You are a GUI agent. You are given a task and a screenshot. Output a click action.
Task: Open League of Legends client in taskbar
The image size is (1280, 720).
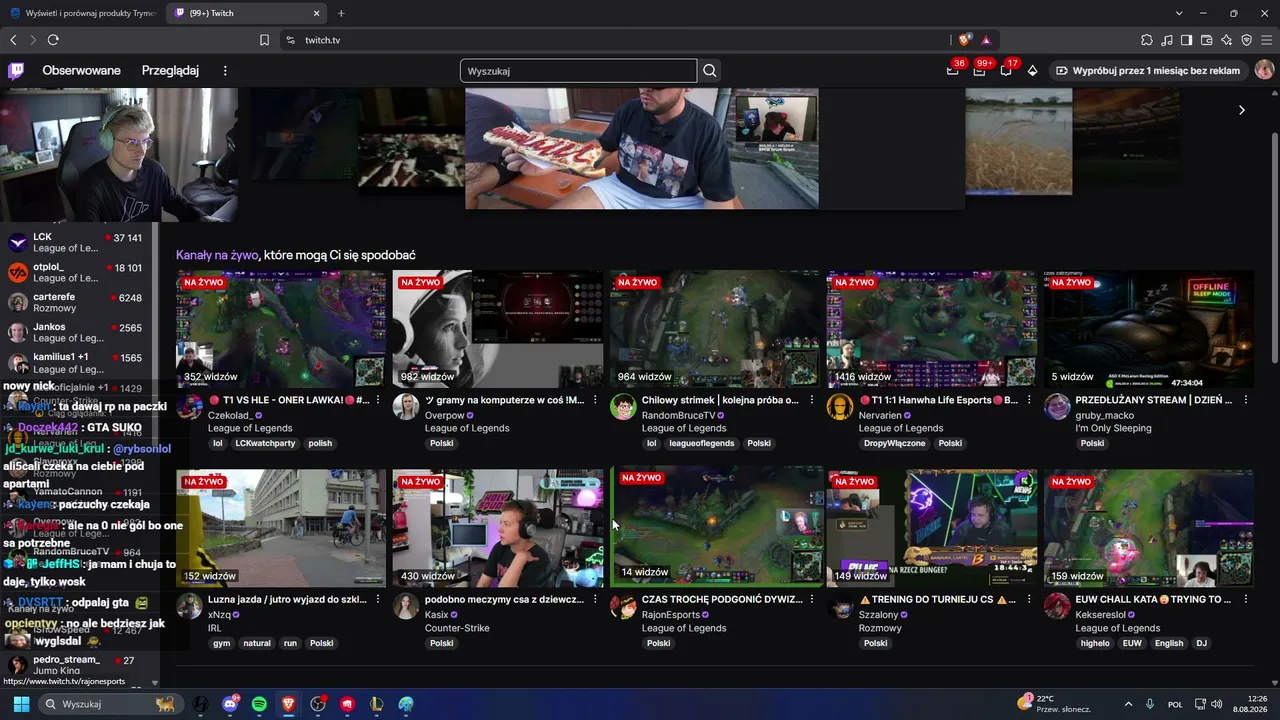(376, 704)
